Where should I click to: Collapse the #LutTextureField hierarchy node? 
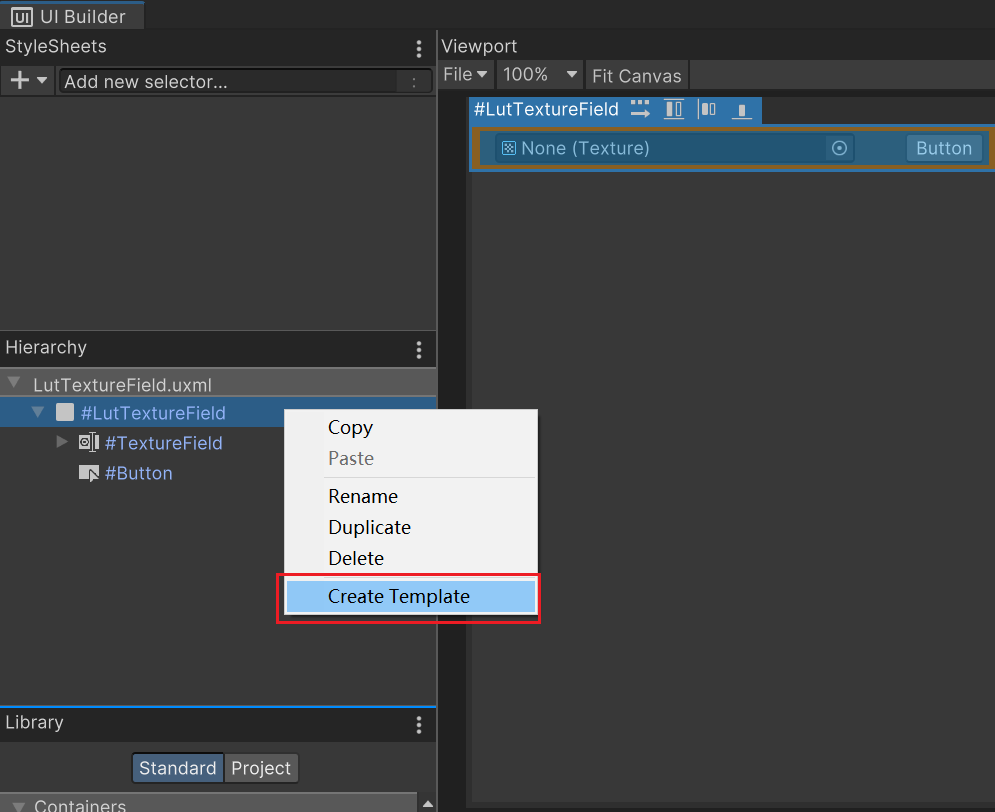click(38, 412)
